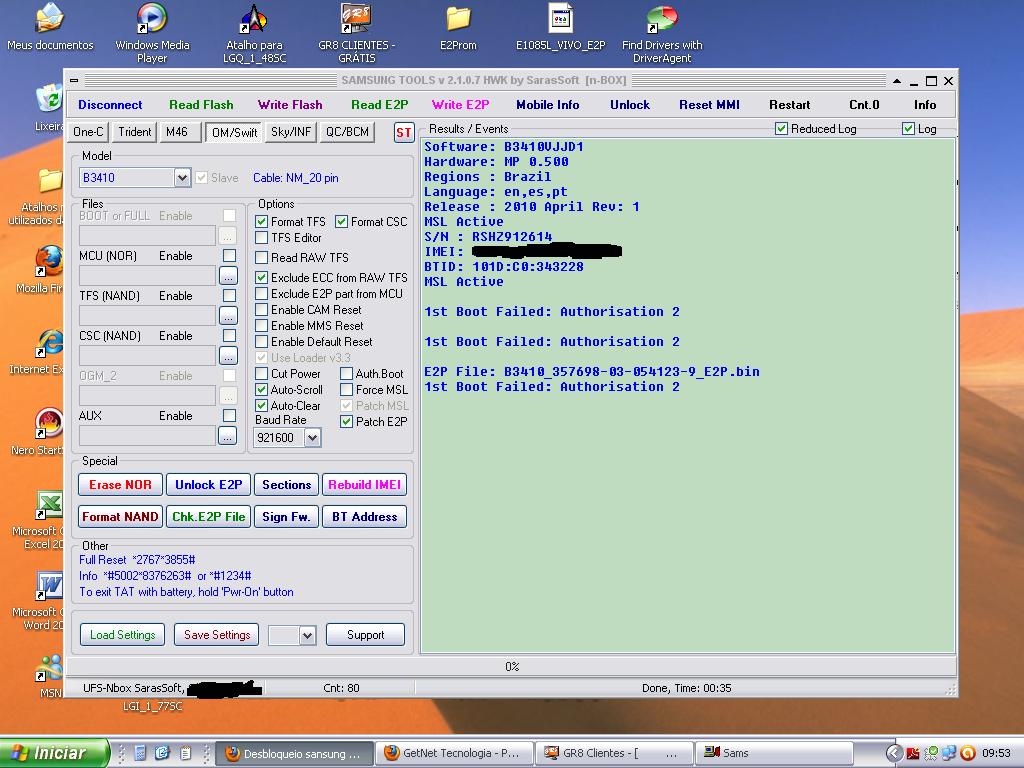The image size is (1024, 768).
Task: Toggle Patch E2P checkbox
Action: tap(346, 422)
